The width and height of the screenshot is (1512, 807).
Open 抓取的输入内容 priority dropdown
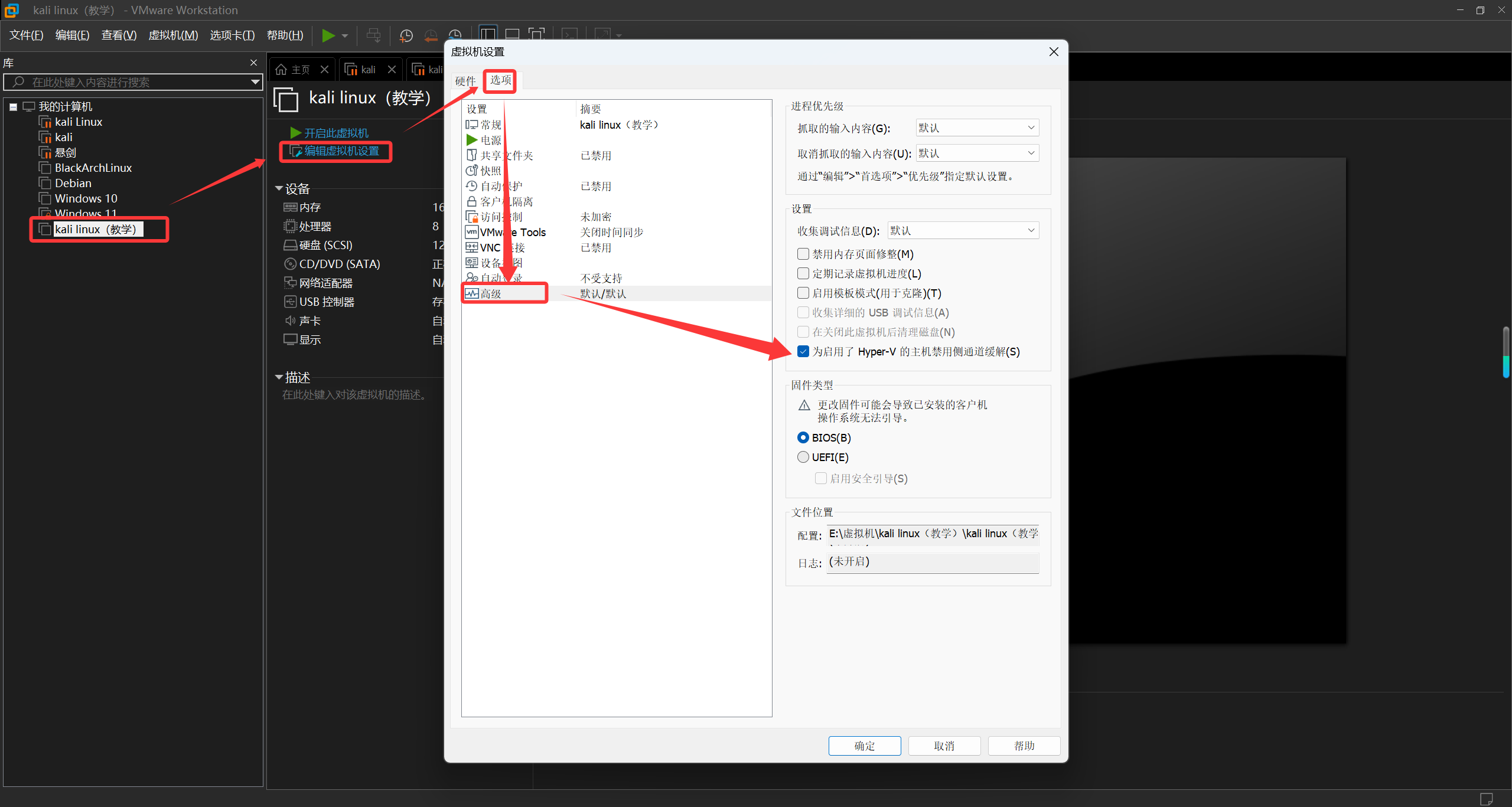tap(977, 128)
